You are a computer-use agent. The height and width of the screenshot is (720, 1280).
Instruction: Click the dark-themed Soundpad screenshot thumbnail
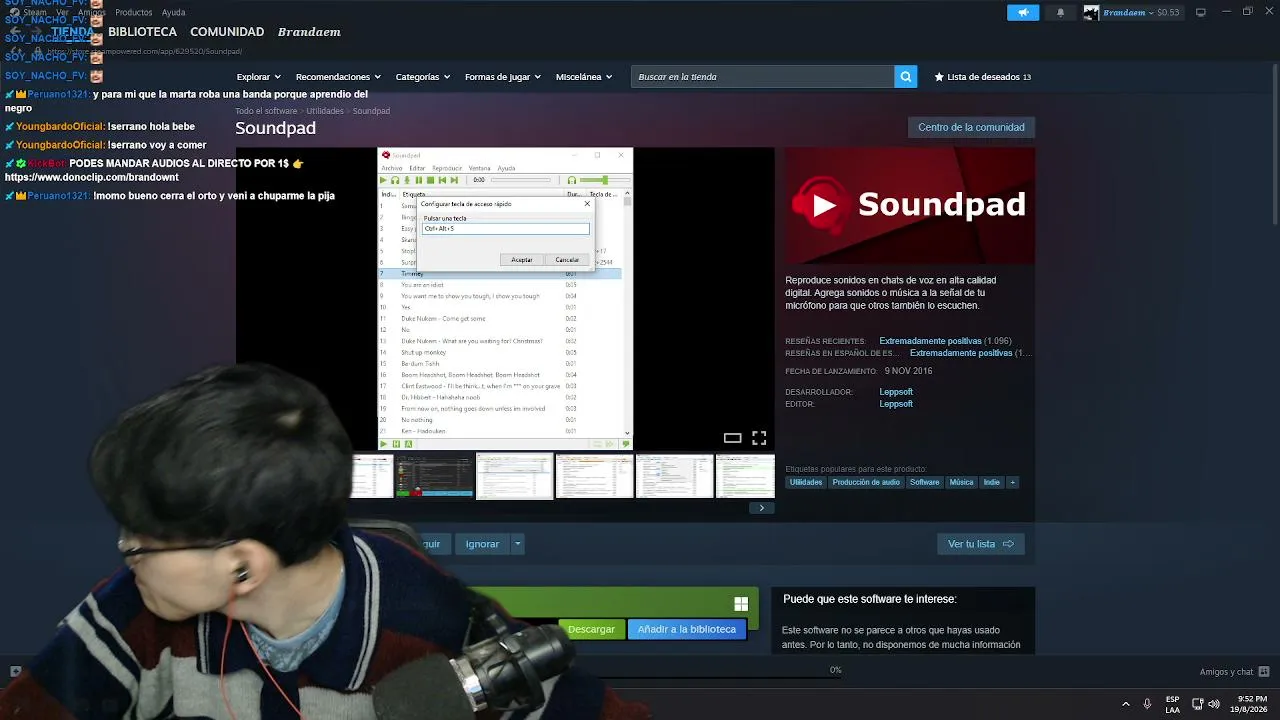434,476
